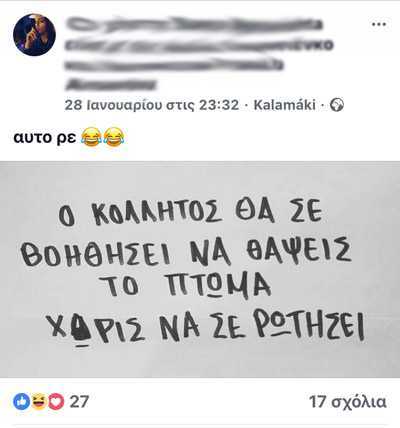
Task: Click the Haha laughing reaction icon
Action: click(x=39, y=401)
